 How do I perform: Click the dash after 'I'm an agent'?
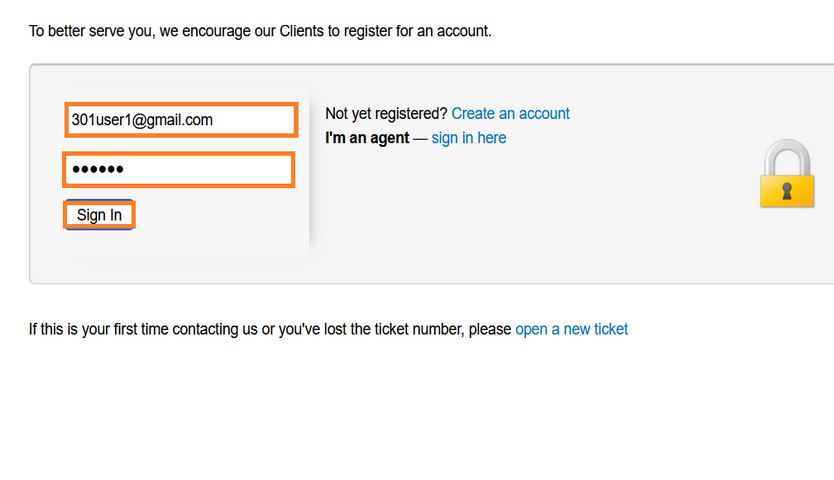coord(420,138)
